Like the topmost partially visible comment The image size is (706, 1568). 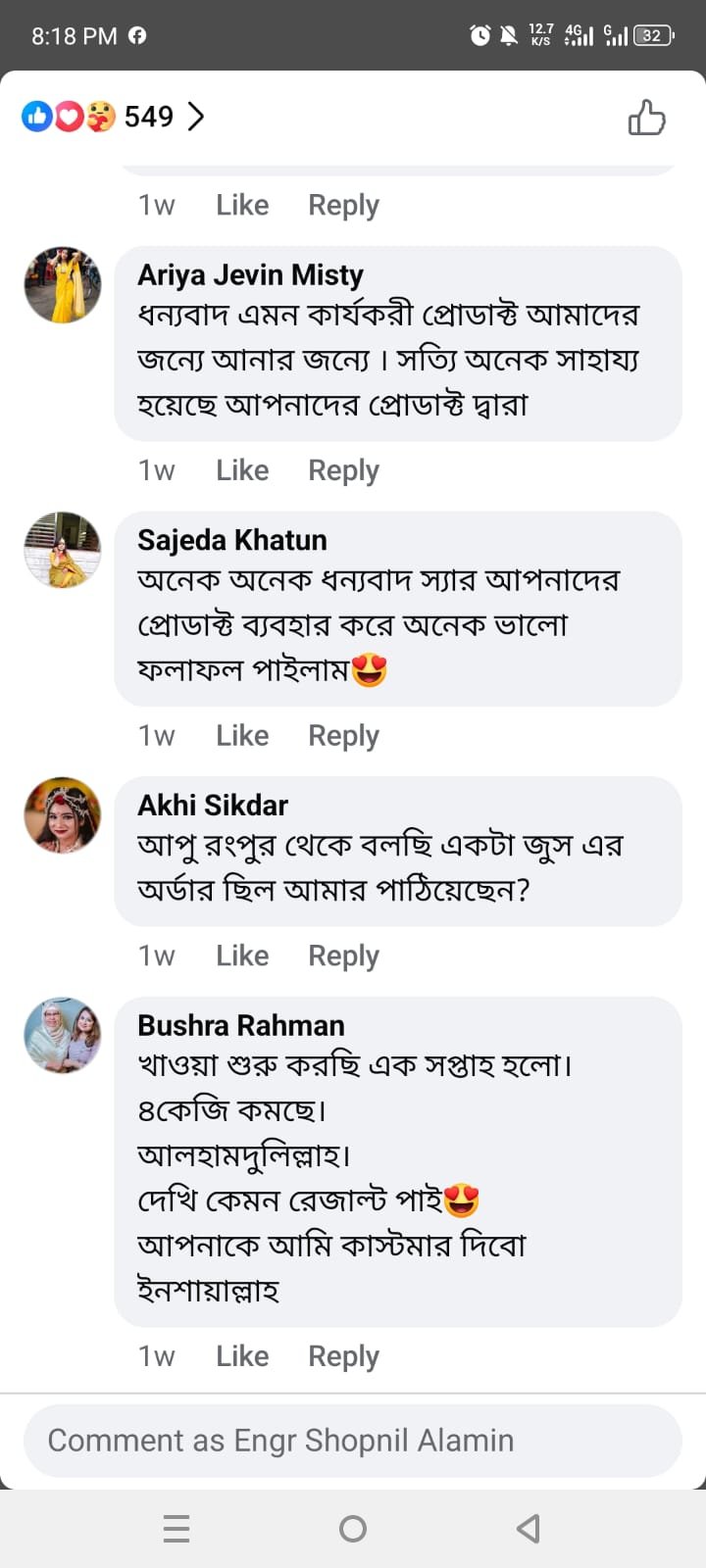point(242,205)
